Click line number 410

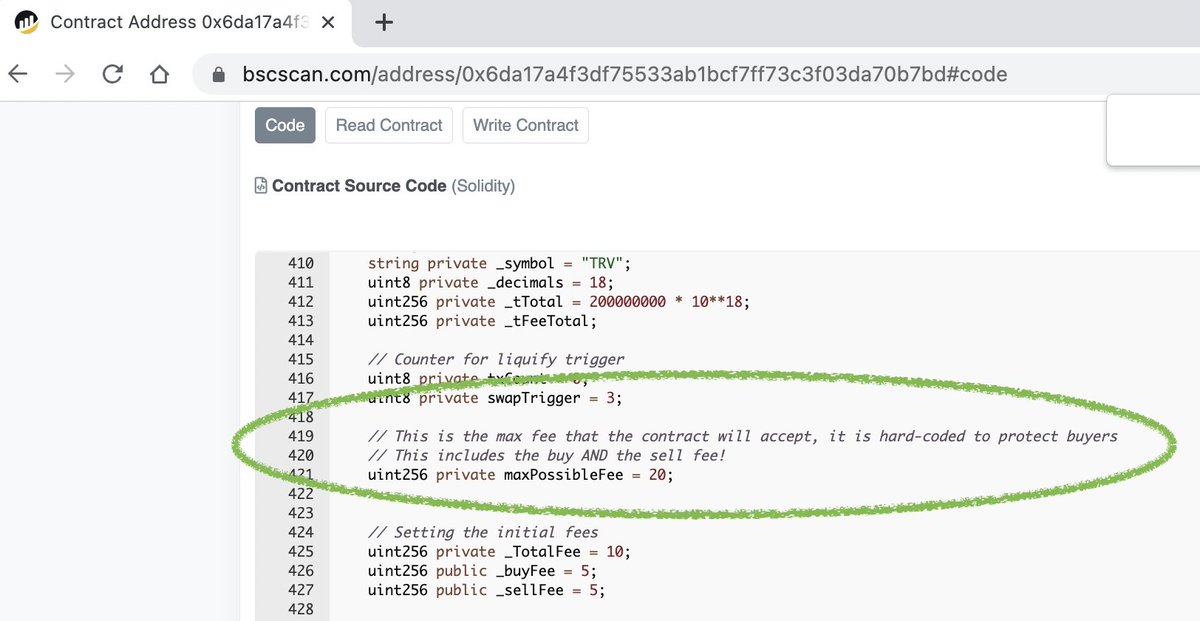point(300,263)
